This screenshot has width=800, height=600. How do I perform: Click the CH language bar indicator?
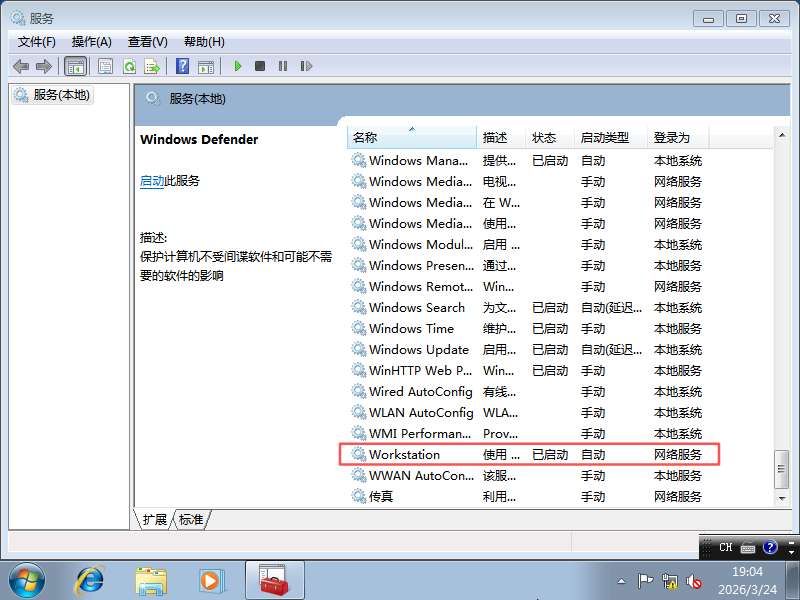(726, 547)
